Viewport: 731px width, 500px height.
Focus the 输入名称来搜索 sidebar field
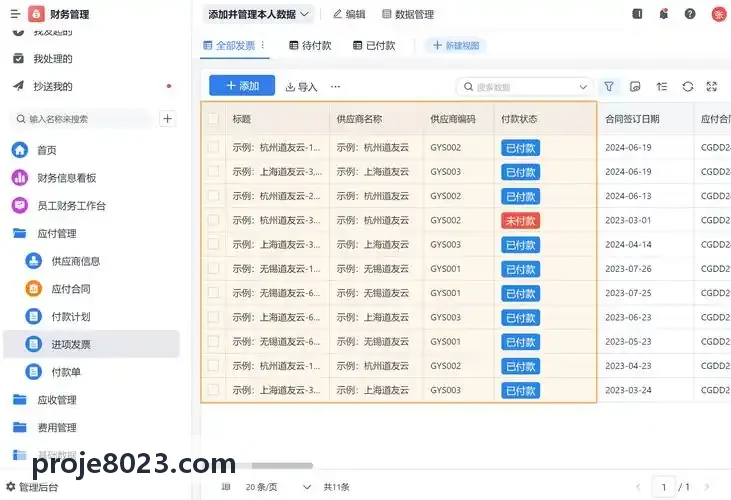click(82, 119)
